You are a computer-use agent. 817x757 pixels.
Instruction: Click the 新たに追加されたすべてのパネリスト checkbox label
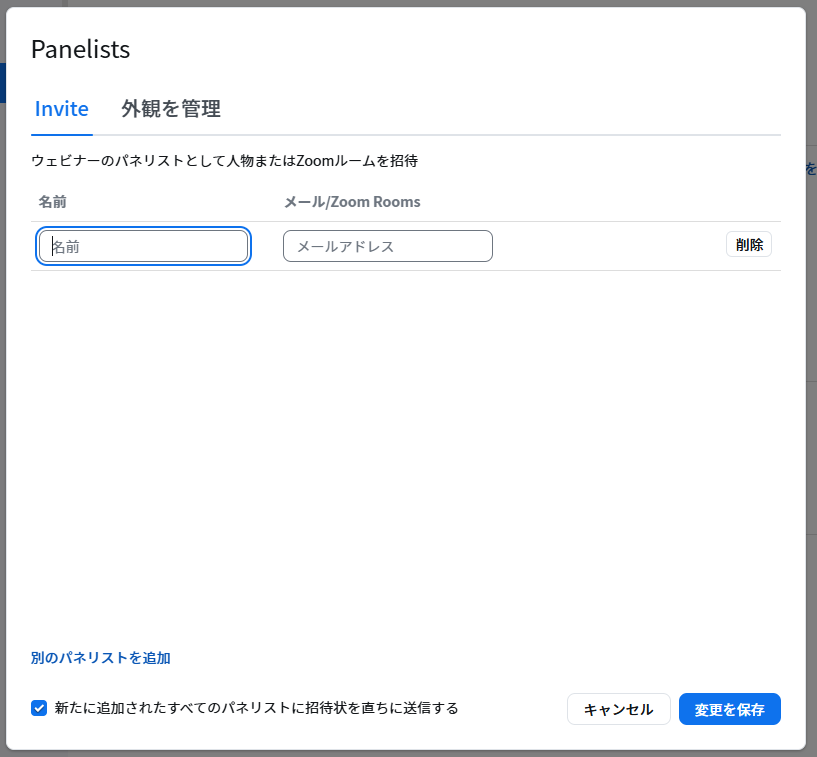[257, 708]
